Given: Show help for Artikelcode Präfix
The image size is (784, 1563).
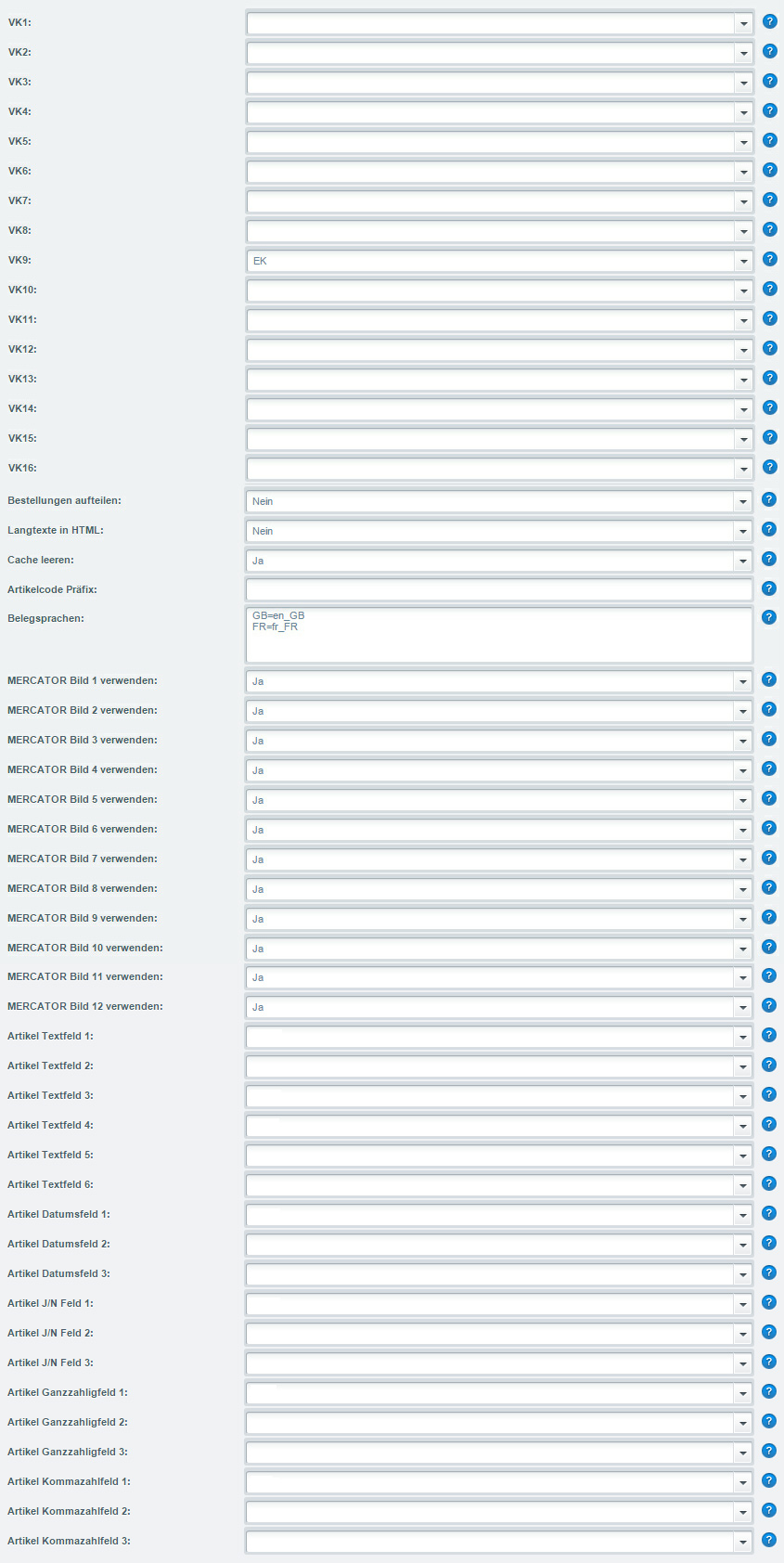Looking at the screenshot, I should coord(769,588).
